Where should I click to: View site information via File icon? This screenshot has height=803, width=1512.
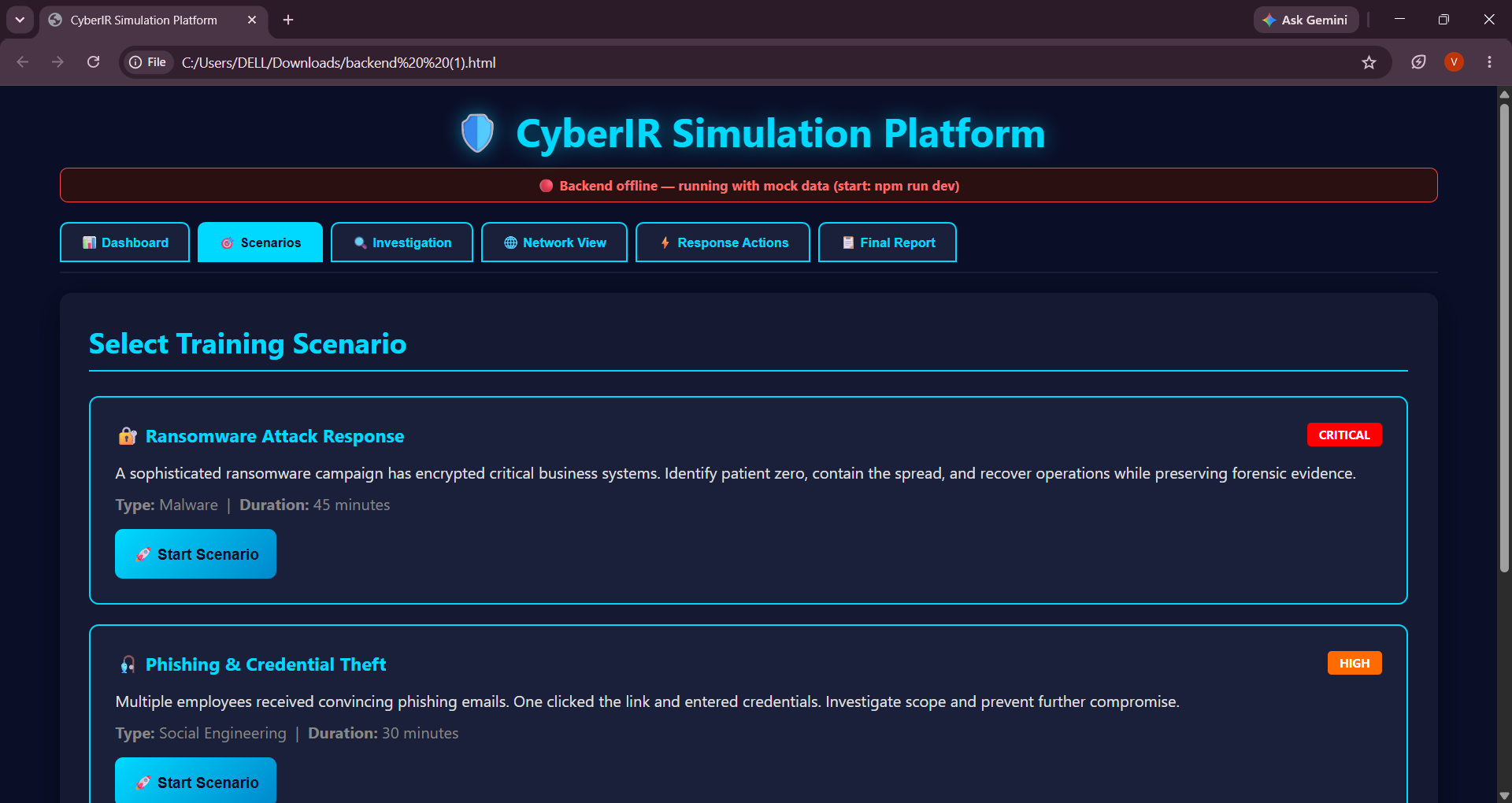click(148, 62)
